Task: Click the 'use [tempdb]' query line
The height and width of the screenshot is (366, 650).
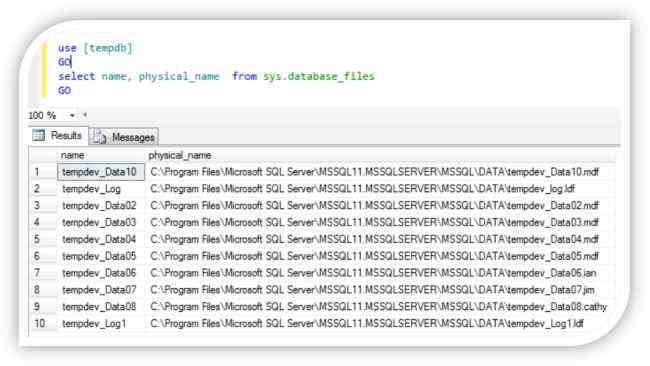Action: pos(95,48)
